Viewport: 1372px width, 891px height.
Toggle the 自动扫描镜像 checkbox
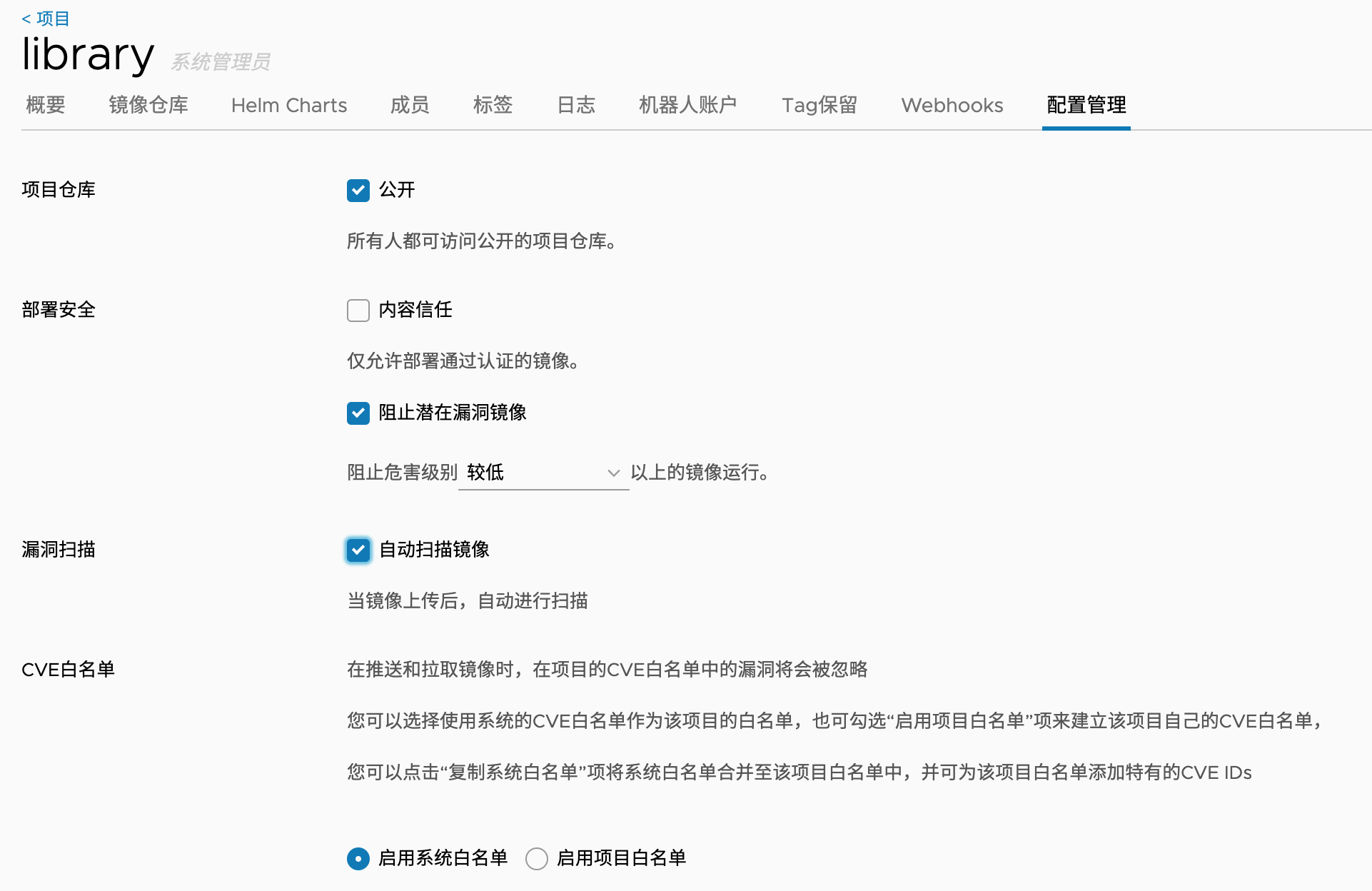[358, 550]
